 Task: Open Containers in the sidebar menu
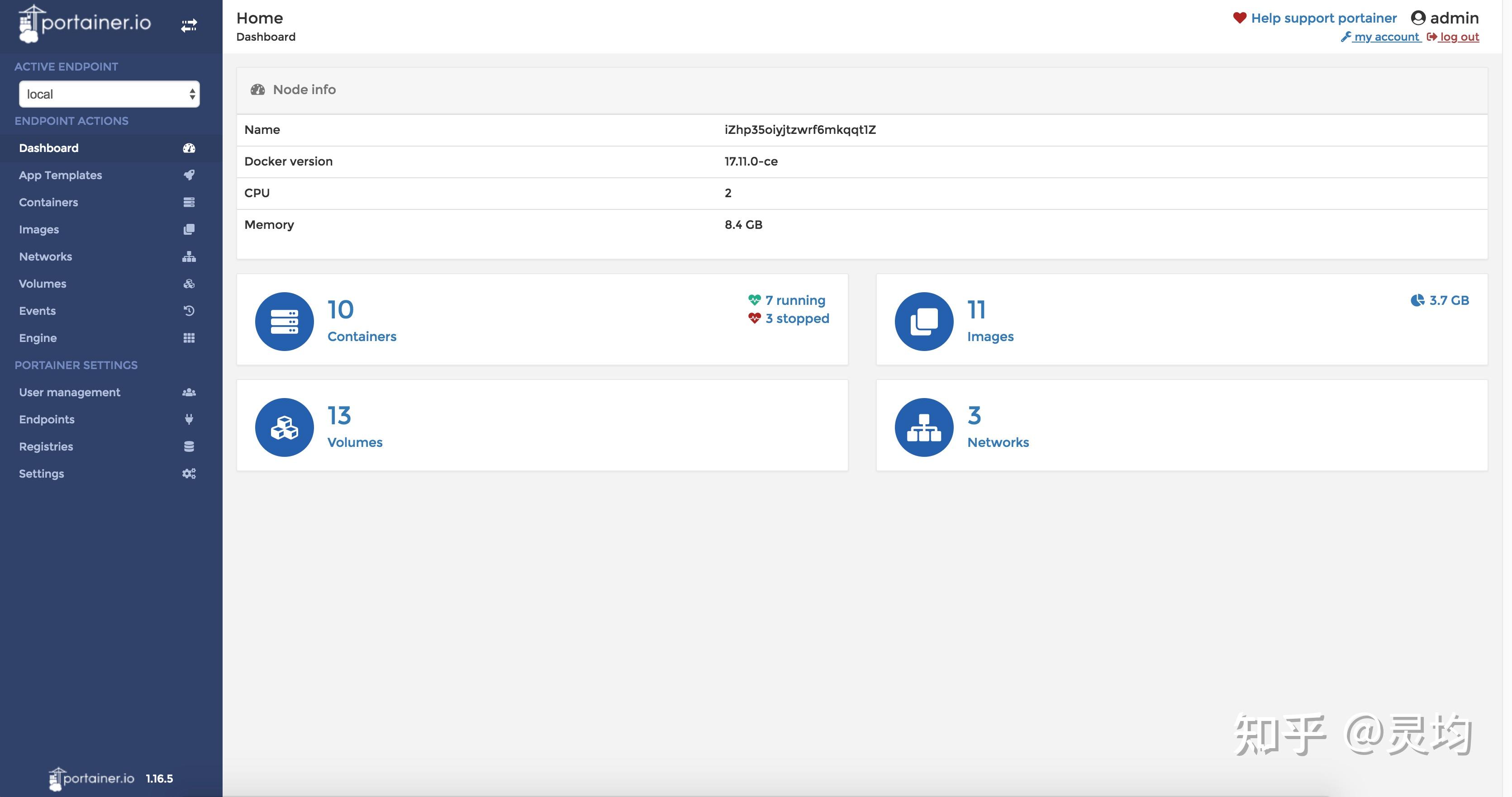pyautogui.click(x=48, y=203)
